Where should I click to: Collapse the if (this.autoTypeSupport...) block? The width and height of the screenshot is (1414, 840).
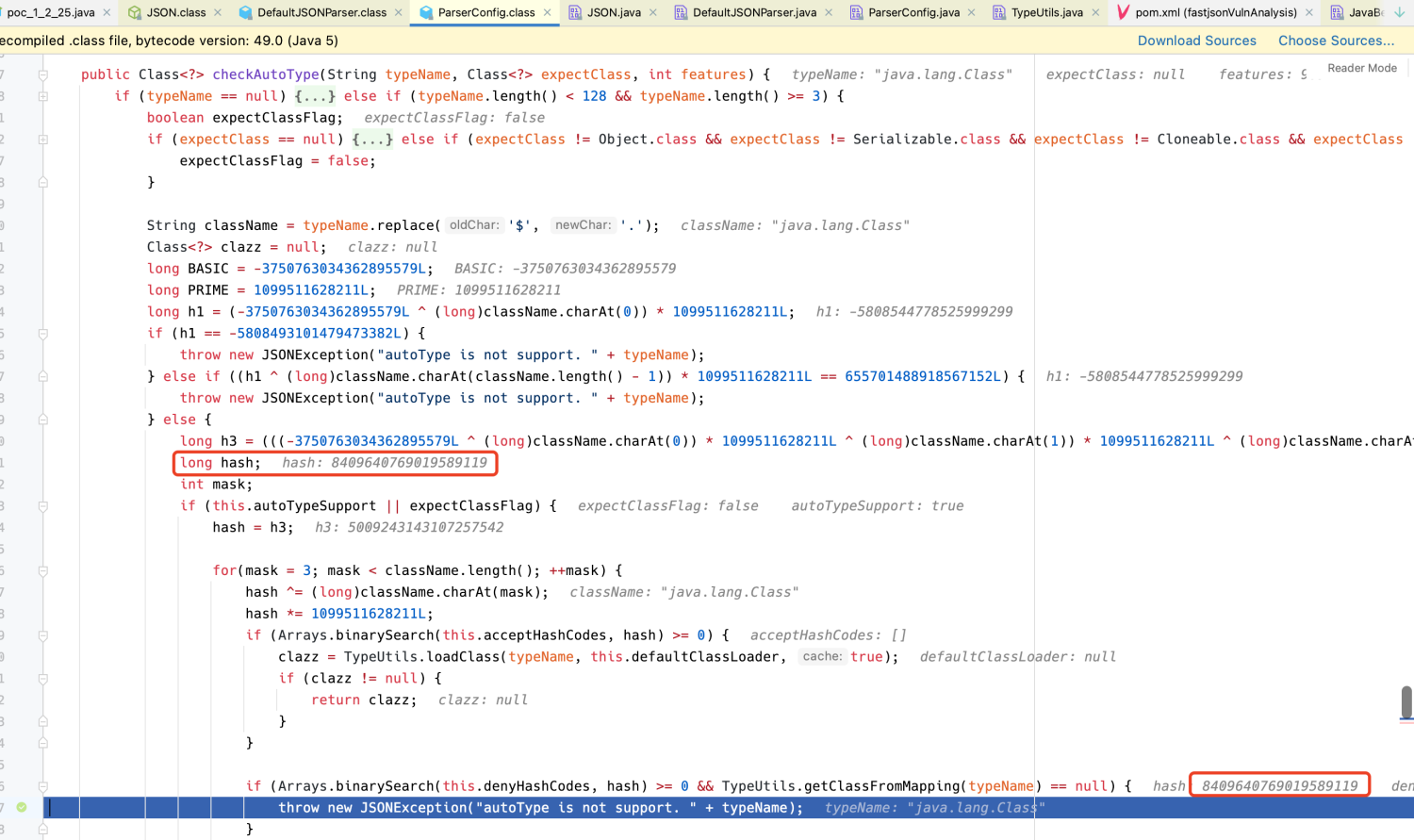coord(43,506)
